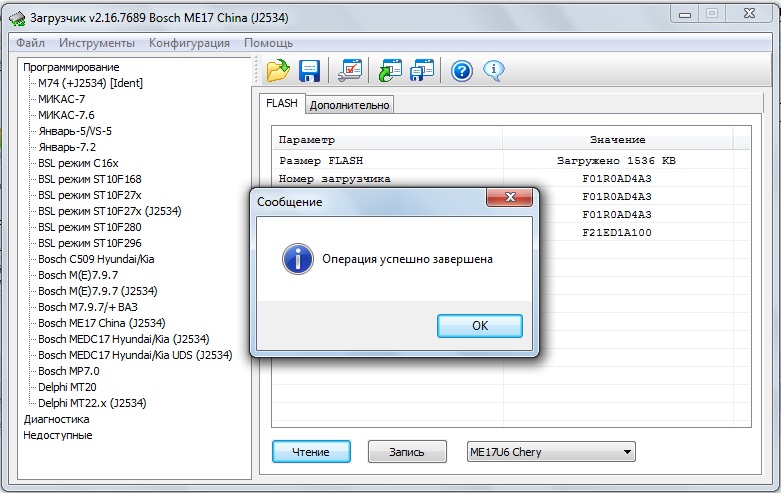Viewport: 781px width, 493px height.
Task: Click the green arrow window toolbar icon
Action: click(x=390, y=70)
